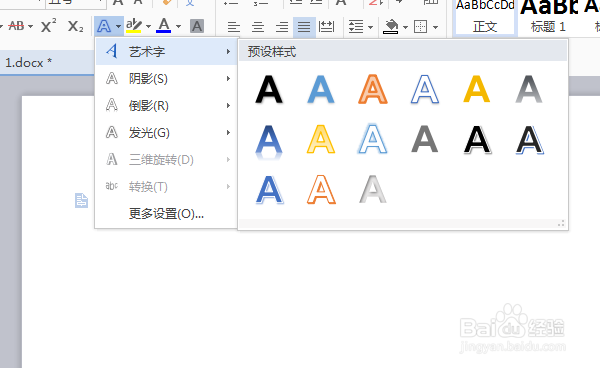Choose the light blue glow outline A preset

[373, 139]
